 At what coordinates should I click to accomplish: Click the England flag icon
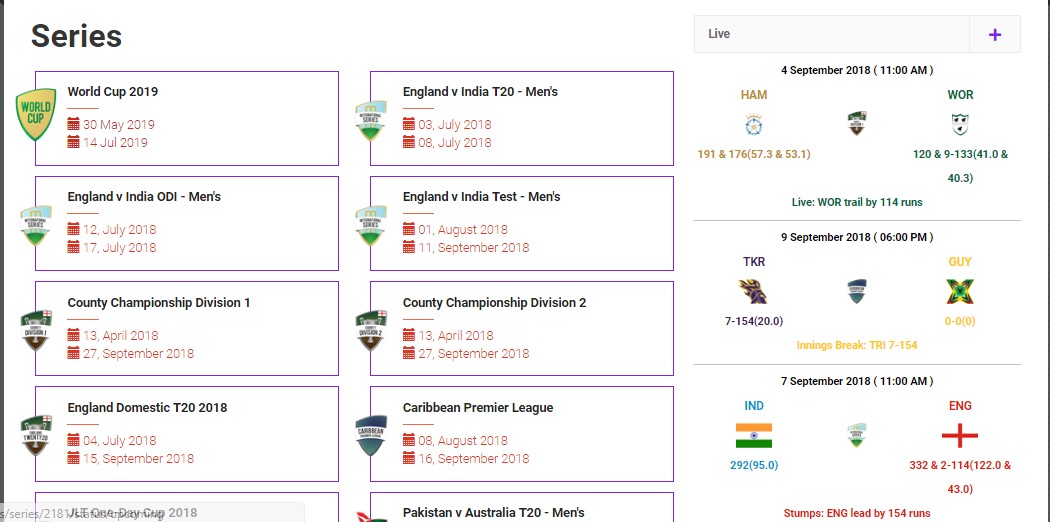[x=960, y=436]
